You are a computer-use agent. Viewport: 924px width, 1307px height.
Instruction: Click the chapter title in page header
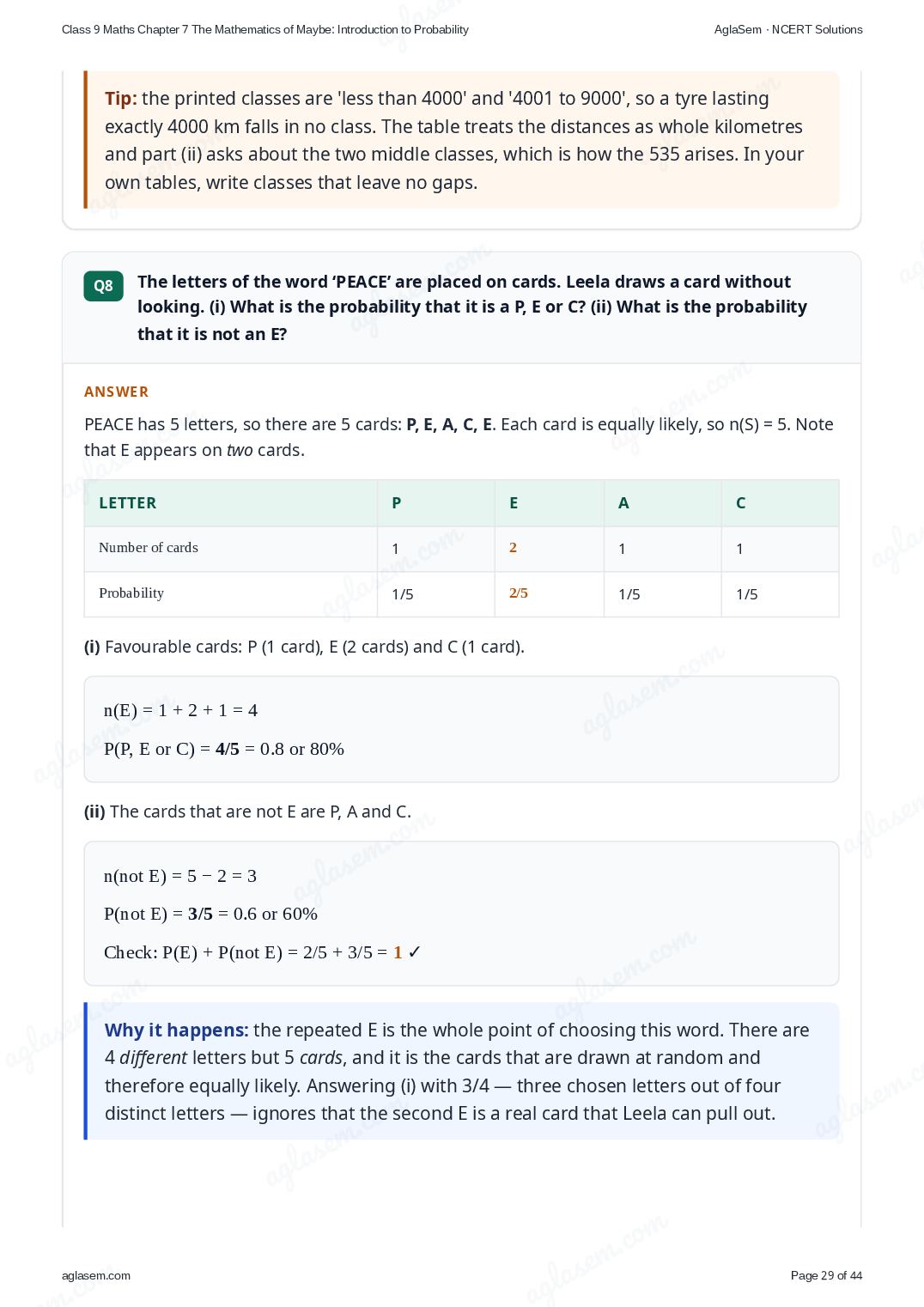pos(265,29)
